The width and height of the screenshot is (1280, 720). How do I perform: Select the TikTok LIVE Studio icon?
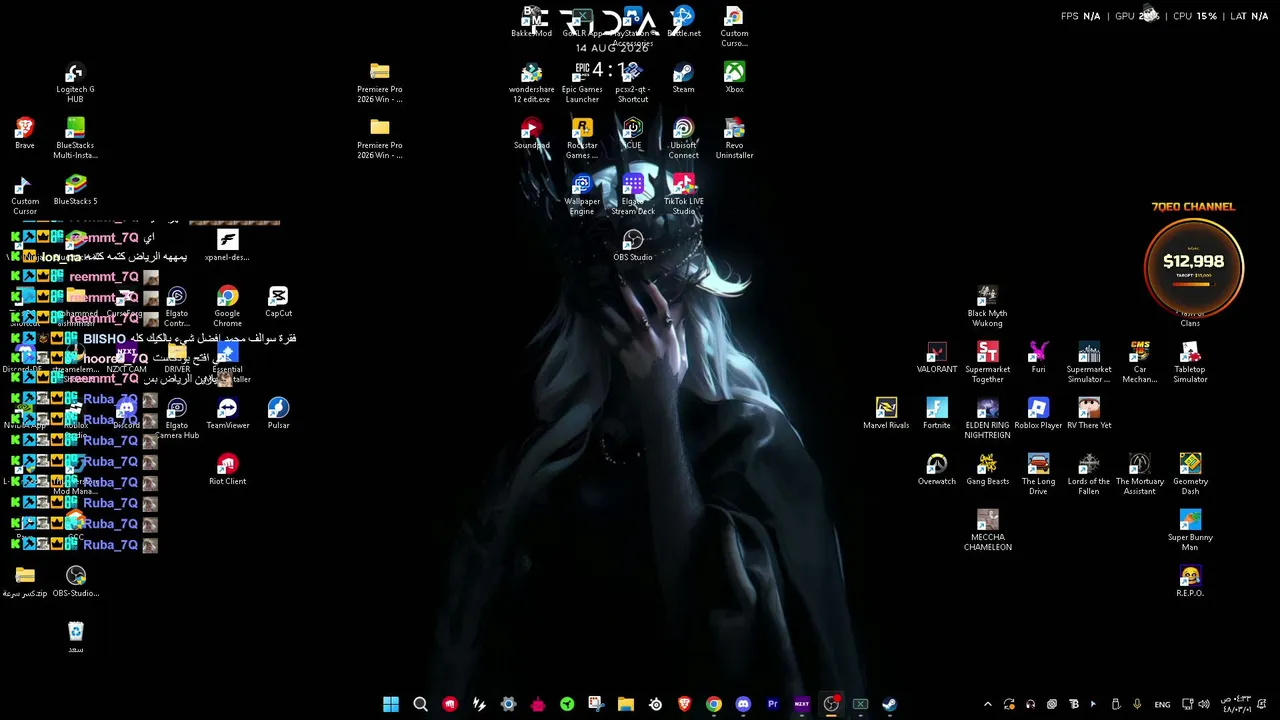tap(683, 195)
